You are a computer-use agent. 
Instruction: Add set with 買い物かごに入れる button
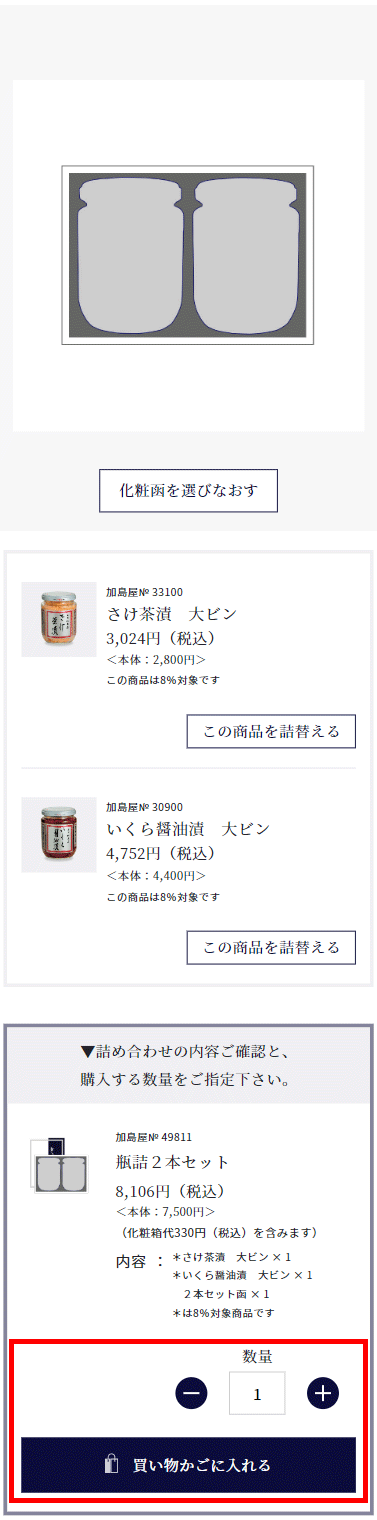pos(188,1465)
